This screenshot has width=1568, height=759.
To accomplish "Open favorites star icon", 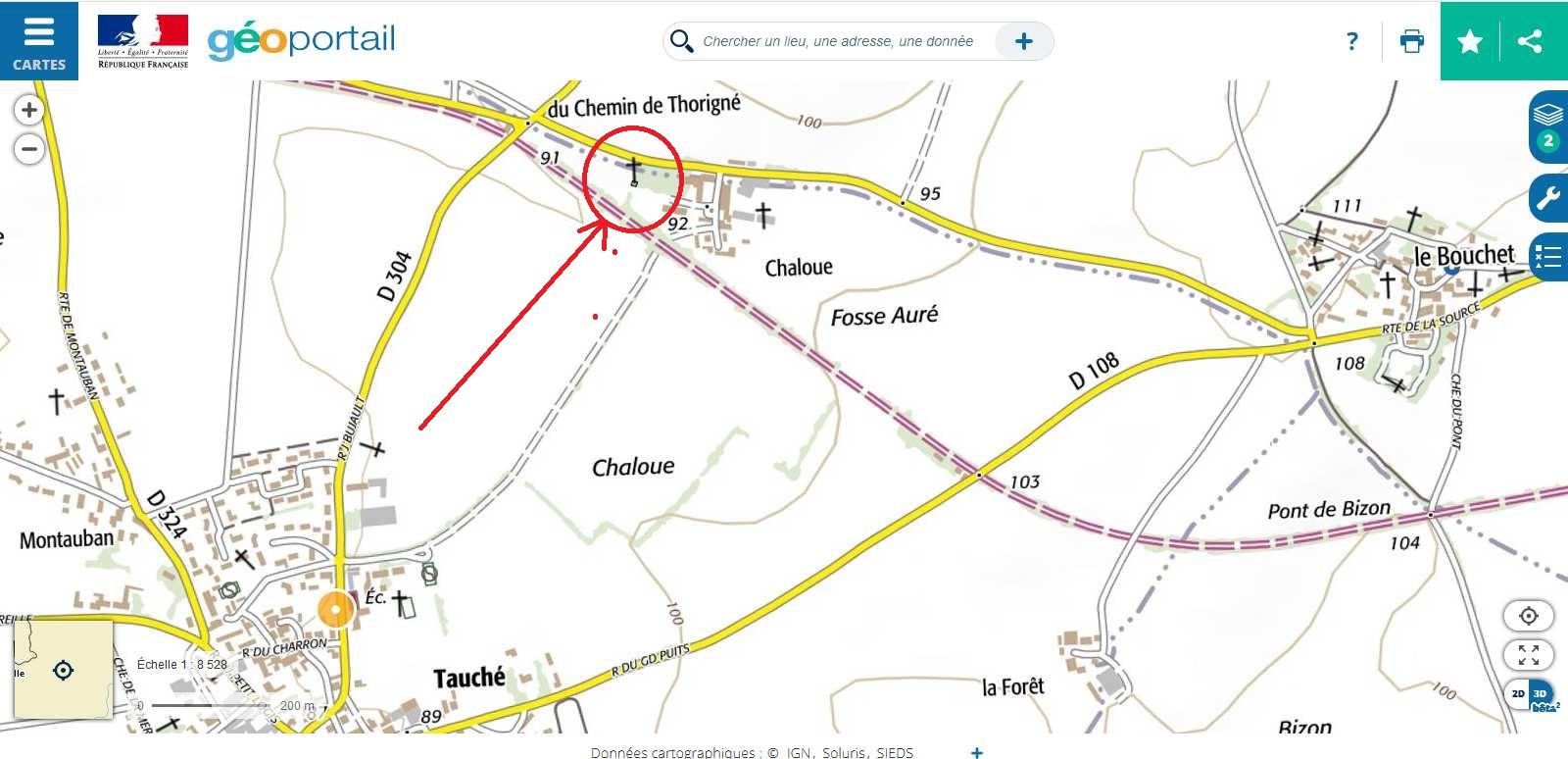I will pos(1470,41).
